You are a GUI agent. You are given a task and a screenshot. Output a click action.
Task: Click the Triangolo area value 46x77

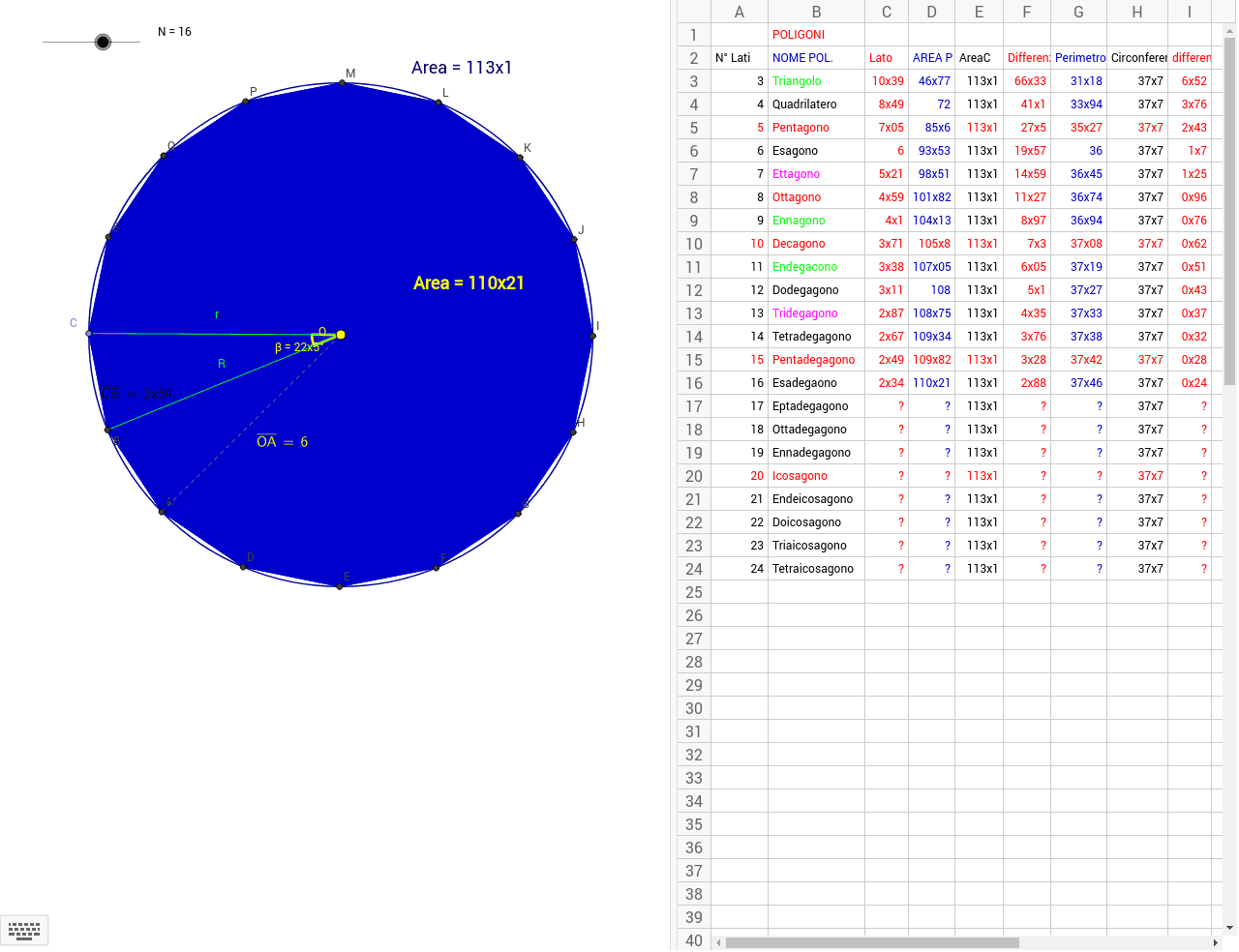pyautogui.click(x=932, y=81)
